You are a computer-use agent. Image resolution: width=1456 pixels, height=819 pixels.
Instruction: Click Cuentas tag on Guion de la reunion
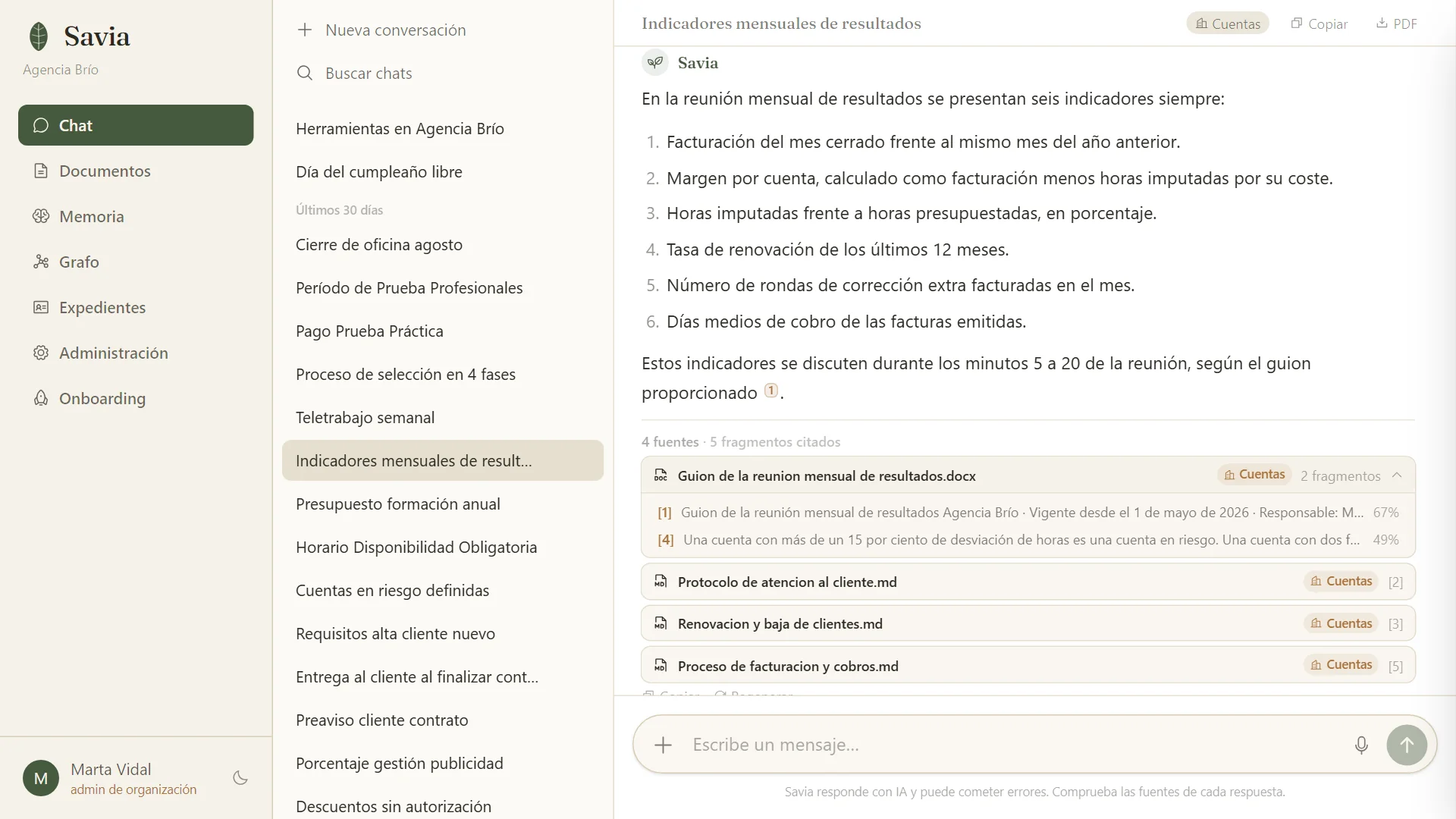[x=1255, y=475]
